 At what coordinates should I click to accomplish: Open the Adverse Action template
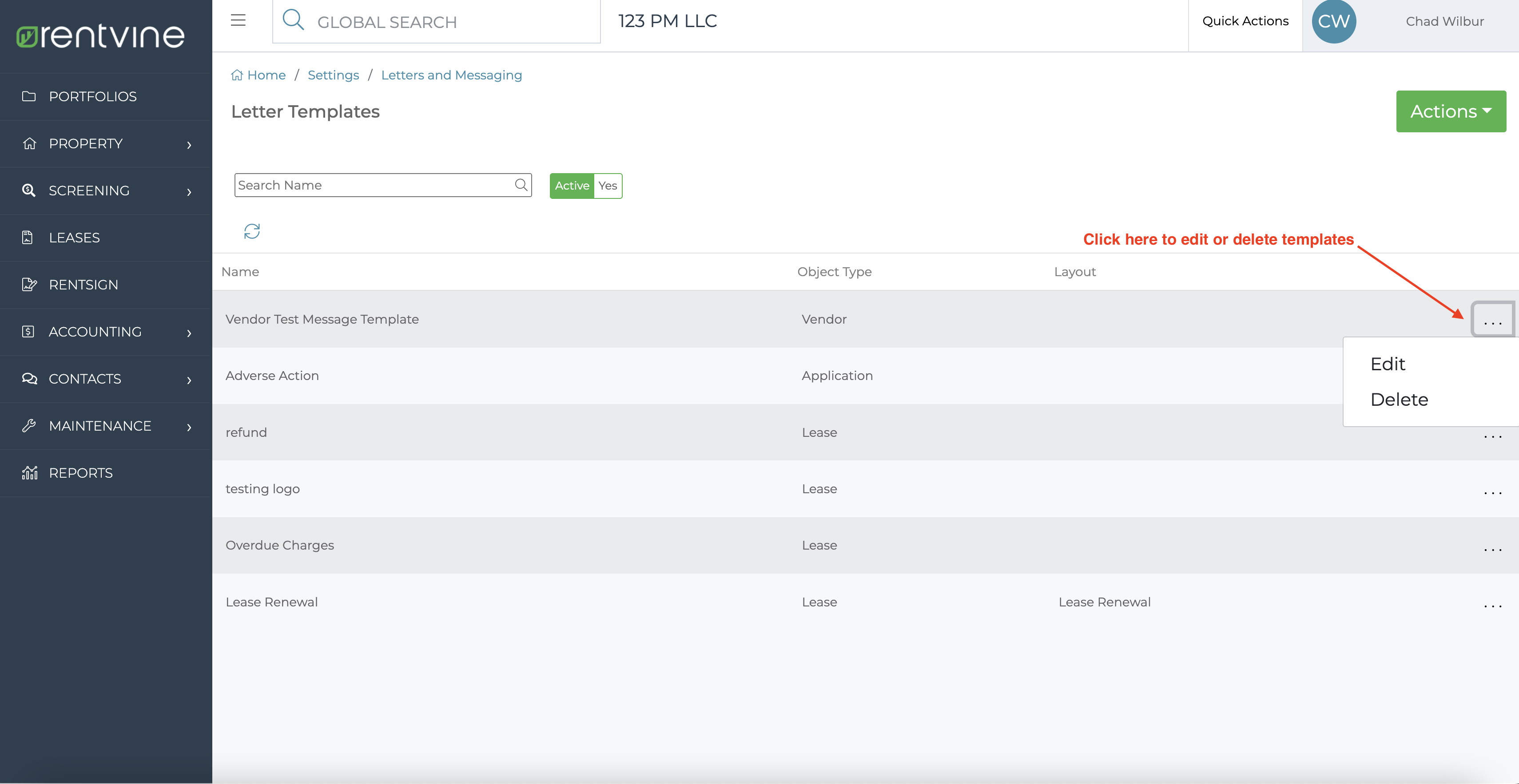pos(272,376)
